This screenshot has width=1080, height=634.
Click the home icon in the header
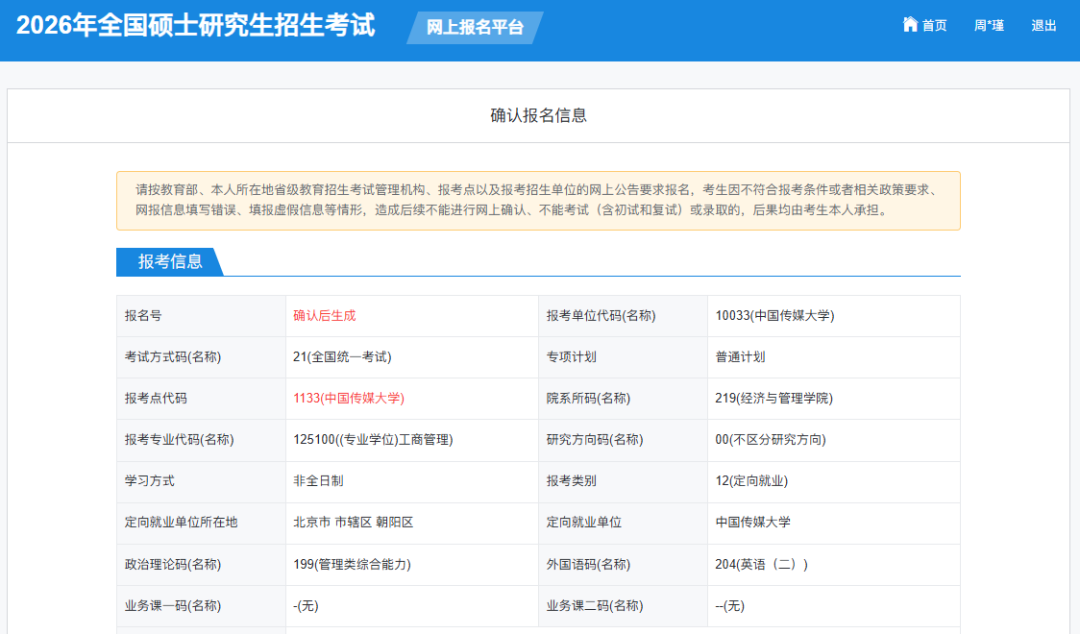click(909, 25)
